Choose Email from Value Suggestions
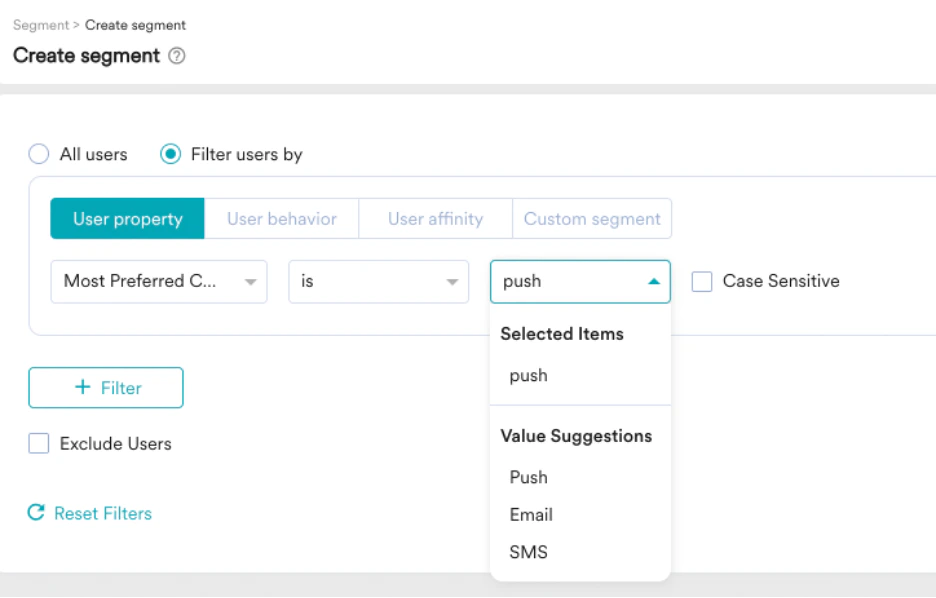This screenshot has height=598, width=936. 531,515
